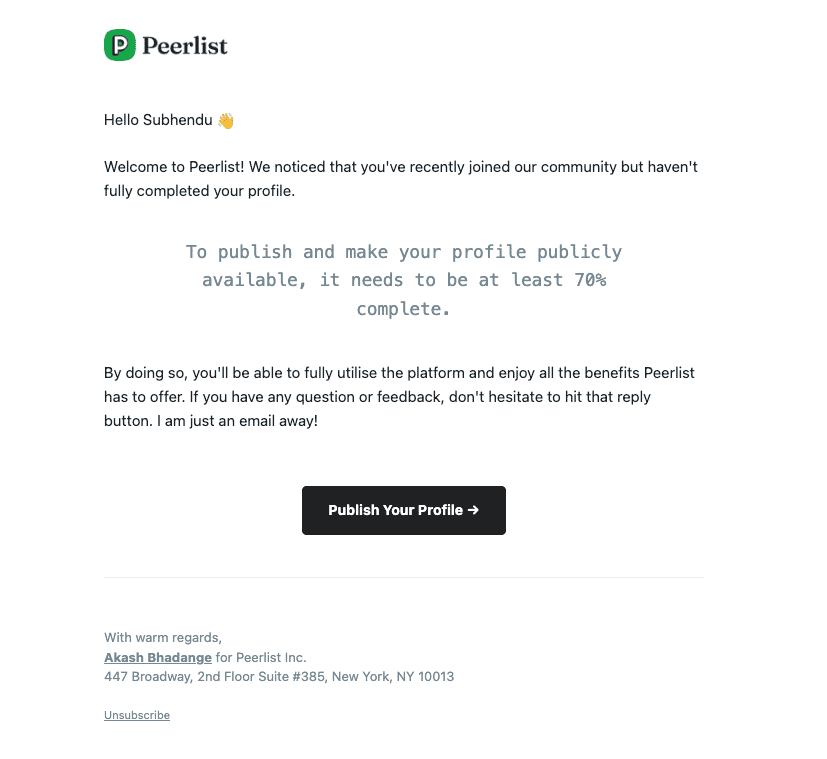Click the welcome paragraph mentioning the community
The height and width of the screenshot is (759, 827).
pyautogui.click(x=400, y=178)
